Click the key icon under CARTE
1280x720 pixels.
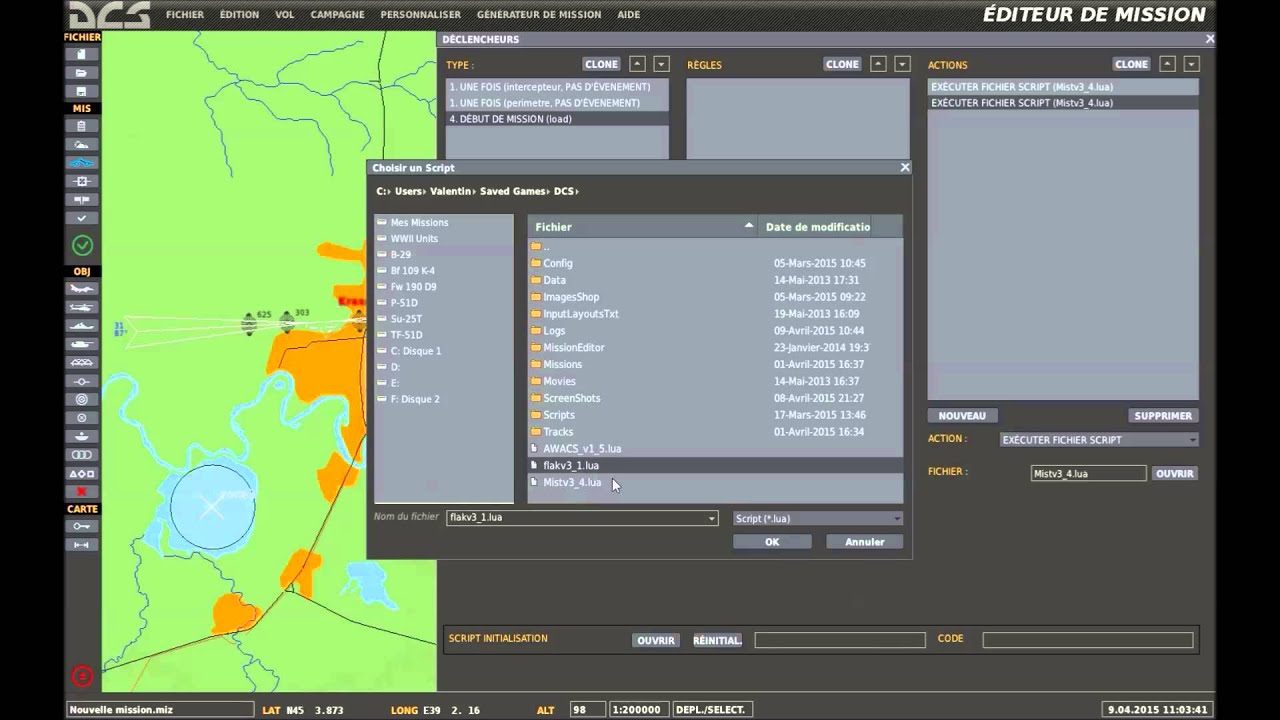pos(82,526)
